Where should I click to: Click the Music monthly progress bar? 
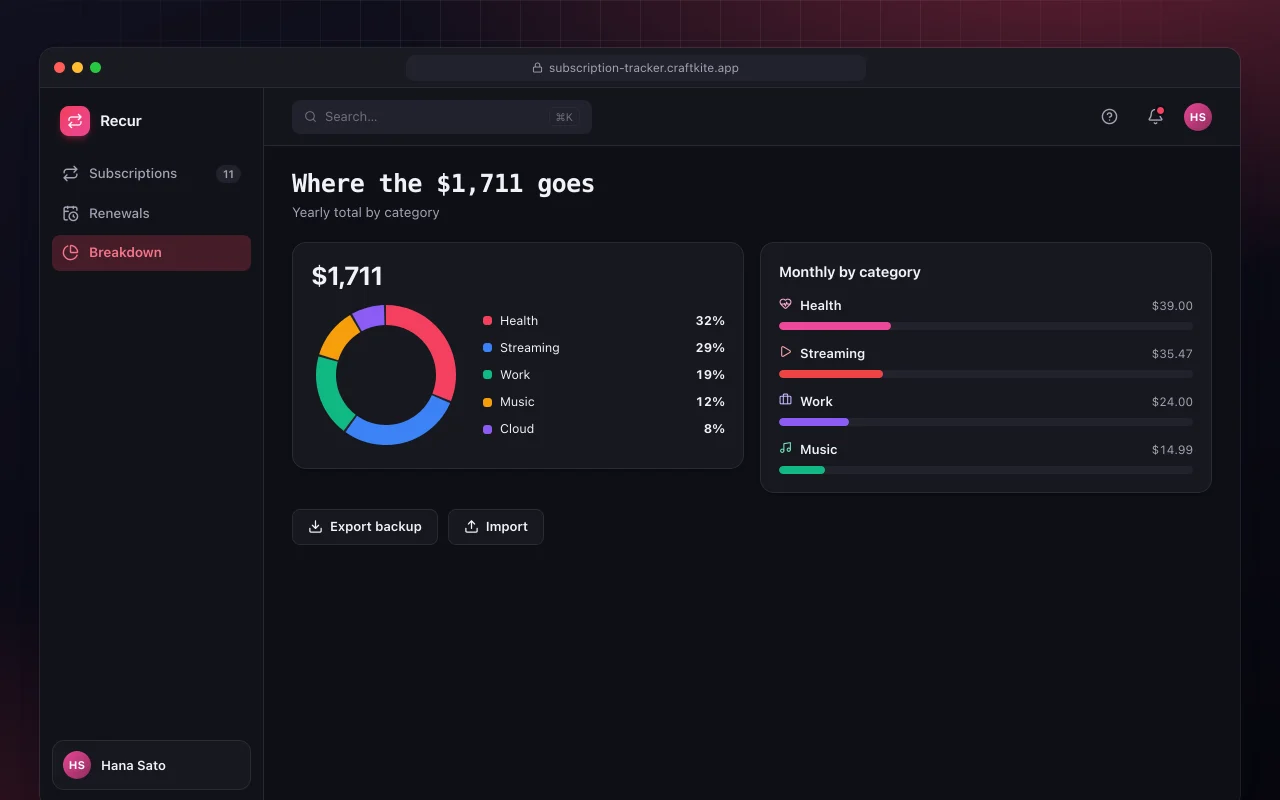tap(986, 470)
